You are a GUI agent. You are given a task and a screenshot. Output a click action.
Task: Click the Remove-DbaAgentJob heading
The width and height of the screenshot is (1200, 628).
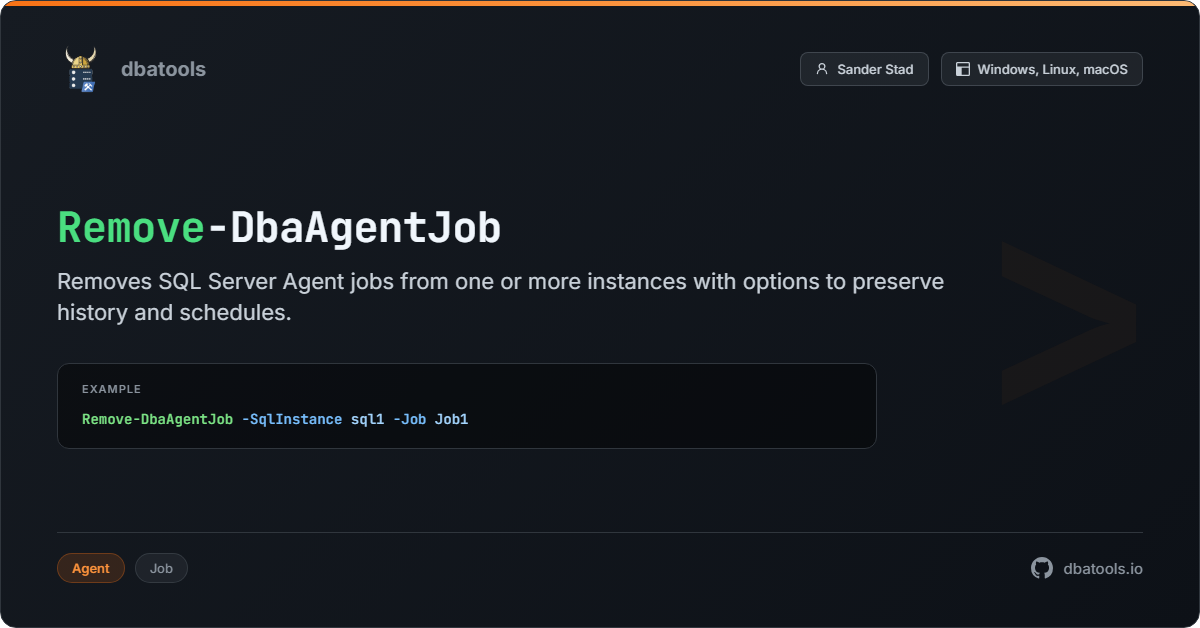pyautogui.click(x=279, y=228)
